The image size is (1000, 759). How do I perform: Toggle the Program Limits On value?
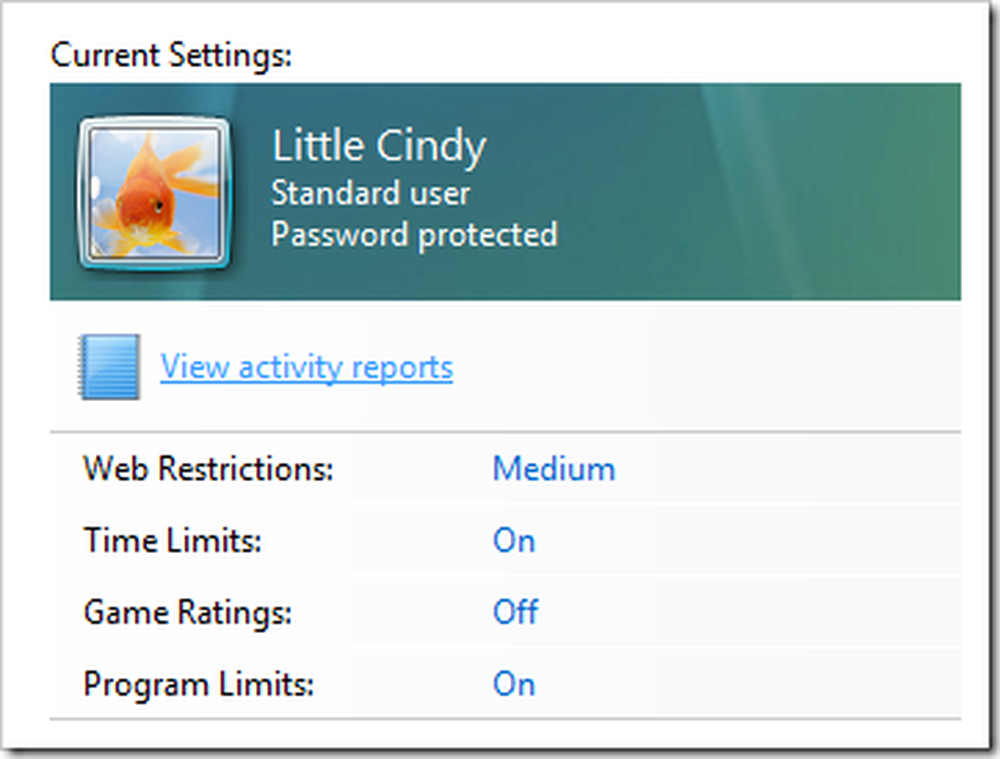(514, 684)
